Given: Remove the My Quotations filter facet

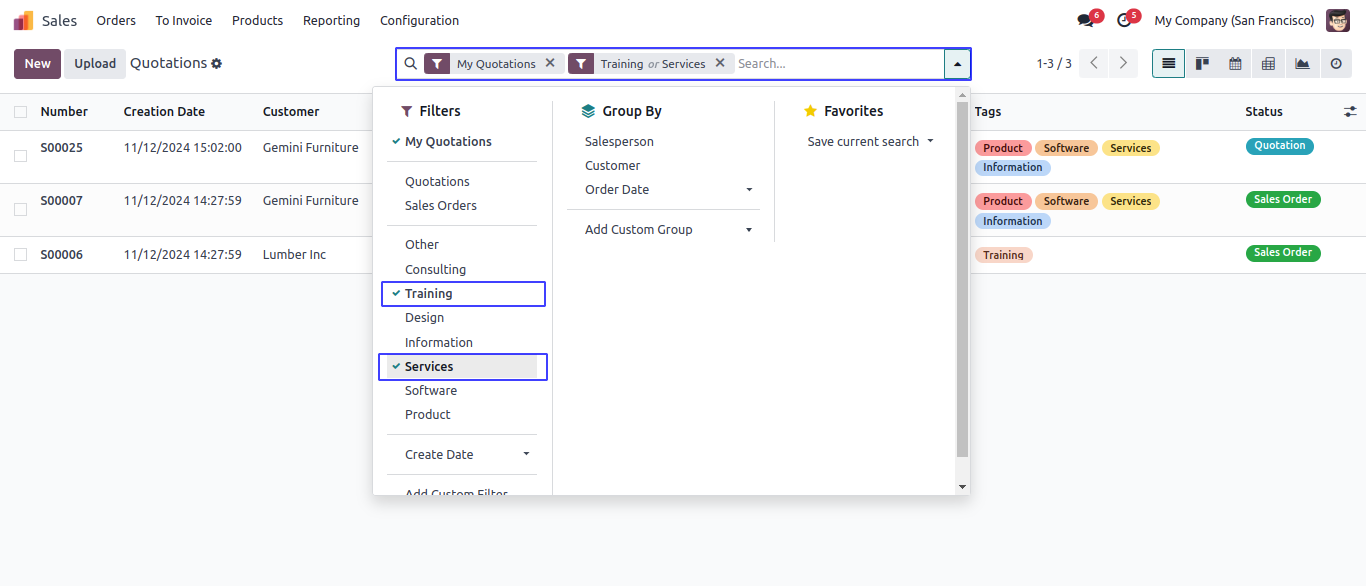Looking at the screenshot, I should (550, 63).
